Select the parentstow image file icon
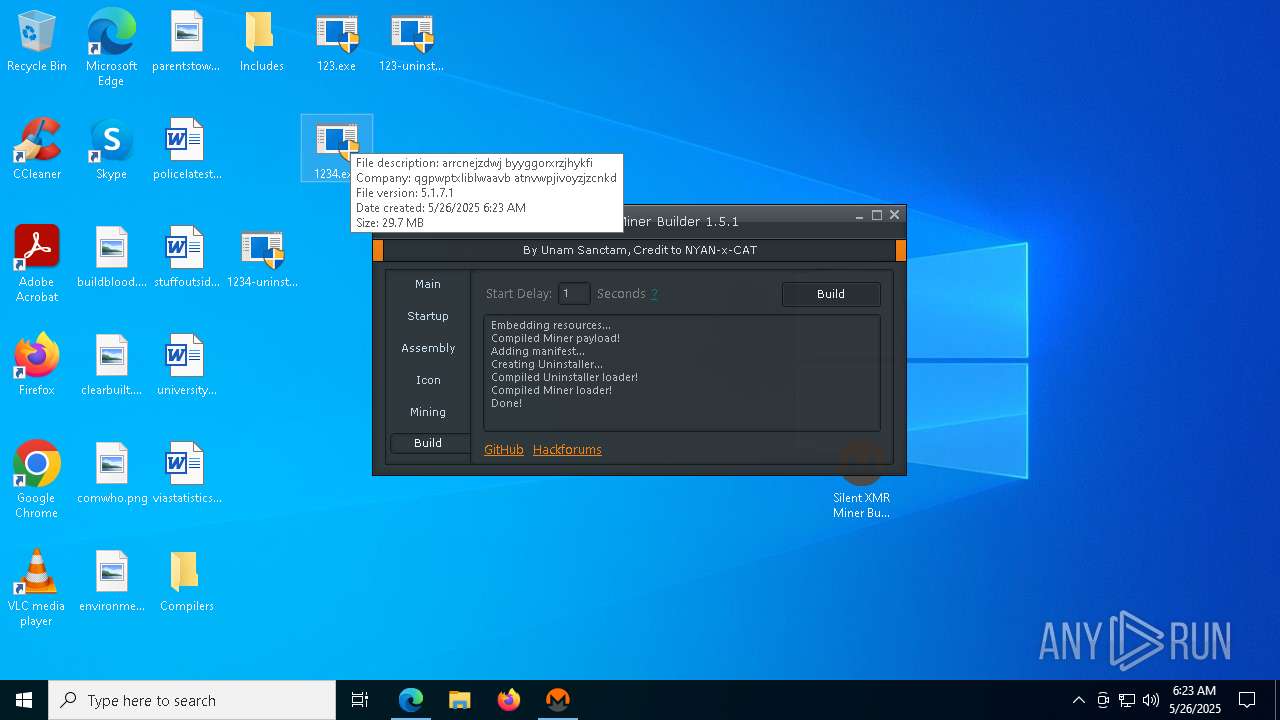Viewport: 1280px width, 720px height. (186, 42)
